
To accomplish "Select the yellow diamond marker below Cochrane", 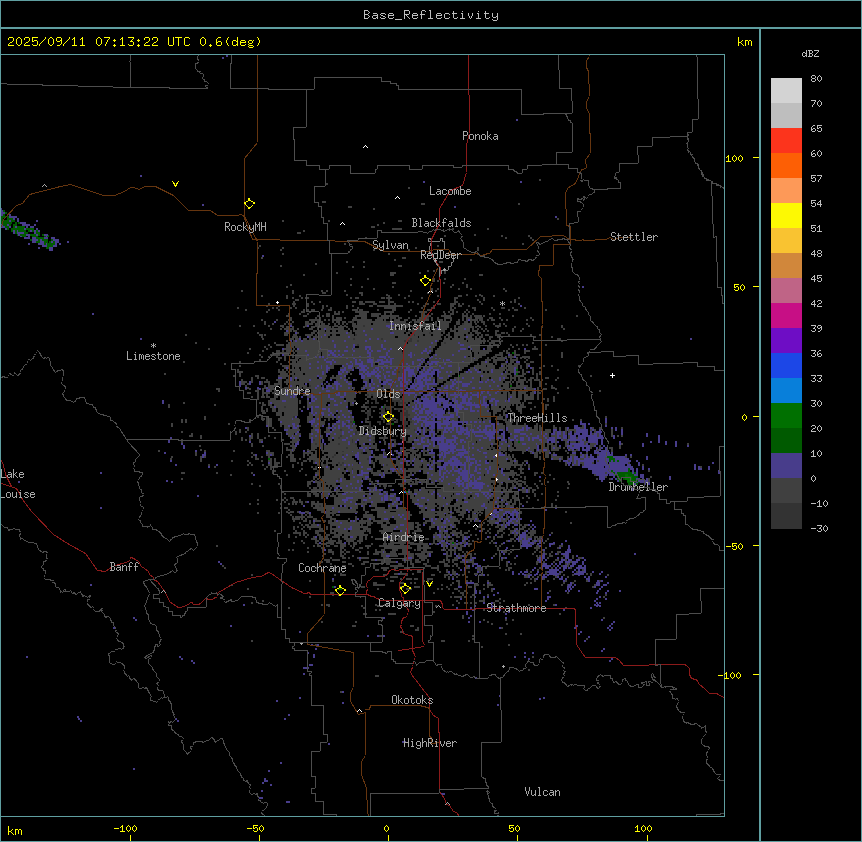I will [x=340, y=590].
